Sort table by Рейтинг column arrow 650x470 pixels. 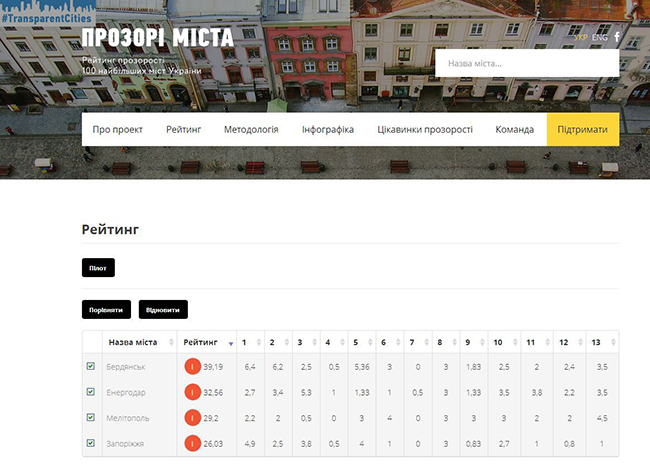point(231,343)
